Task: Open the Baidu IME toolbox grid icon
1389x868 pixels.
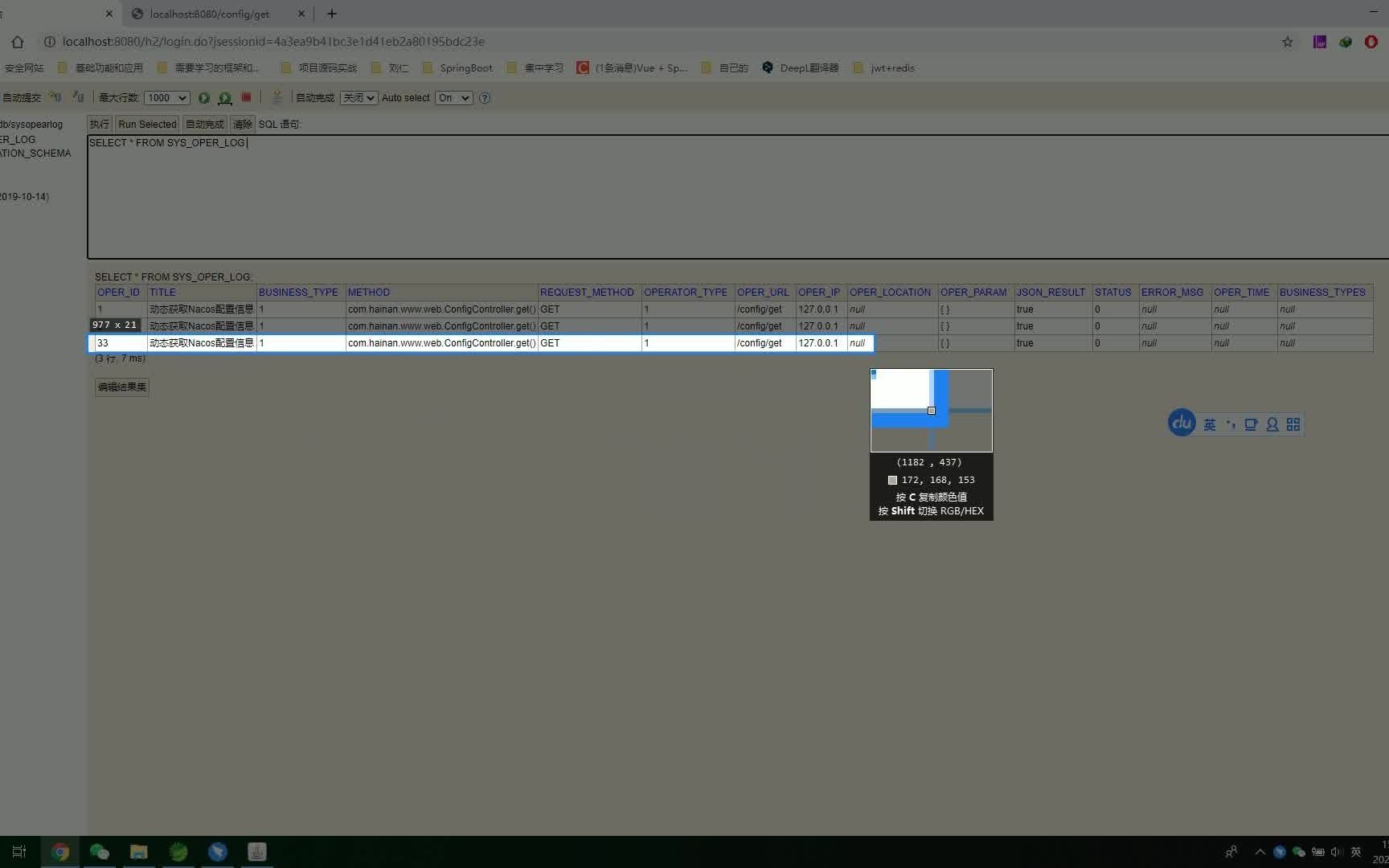Action: pos(1293,424)
